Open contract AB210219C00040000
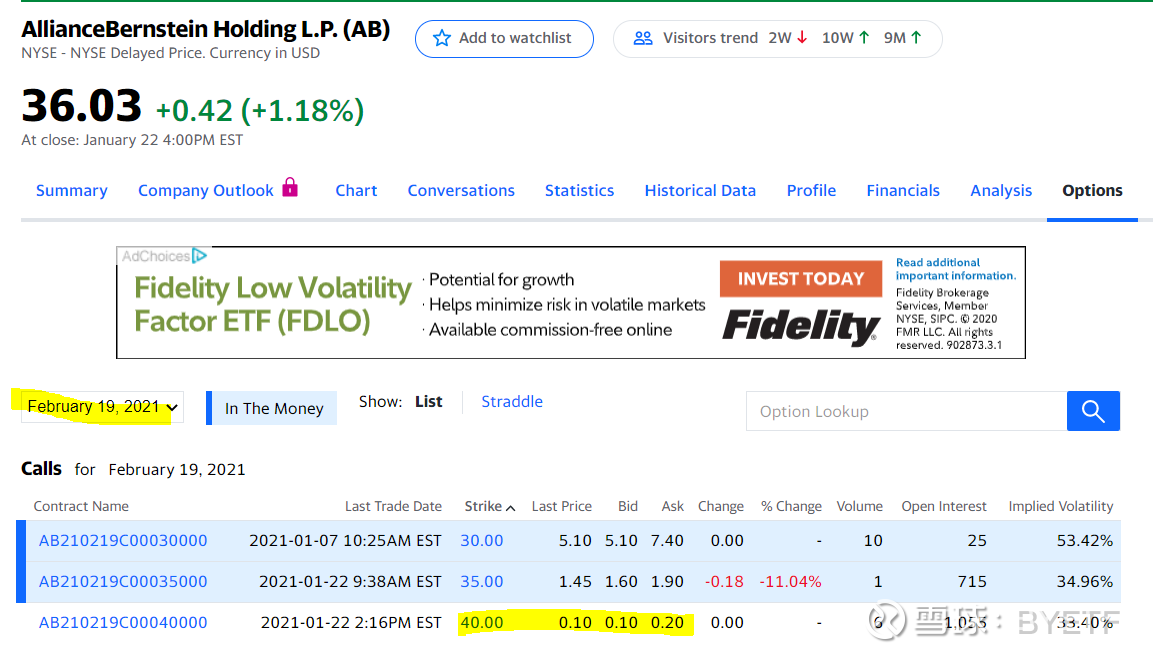Image resolution: width=1153 pixels, height=657 pixels. pyautogui.click(x=123, y=623)
